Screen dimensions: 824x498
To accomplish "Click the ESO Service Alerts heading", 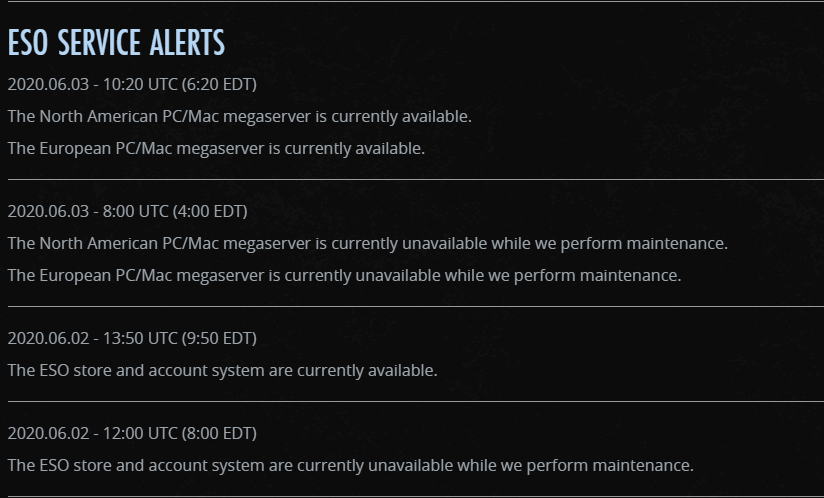I will pyautogui.click(x=116, y=43).
